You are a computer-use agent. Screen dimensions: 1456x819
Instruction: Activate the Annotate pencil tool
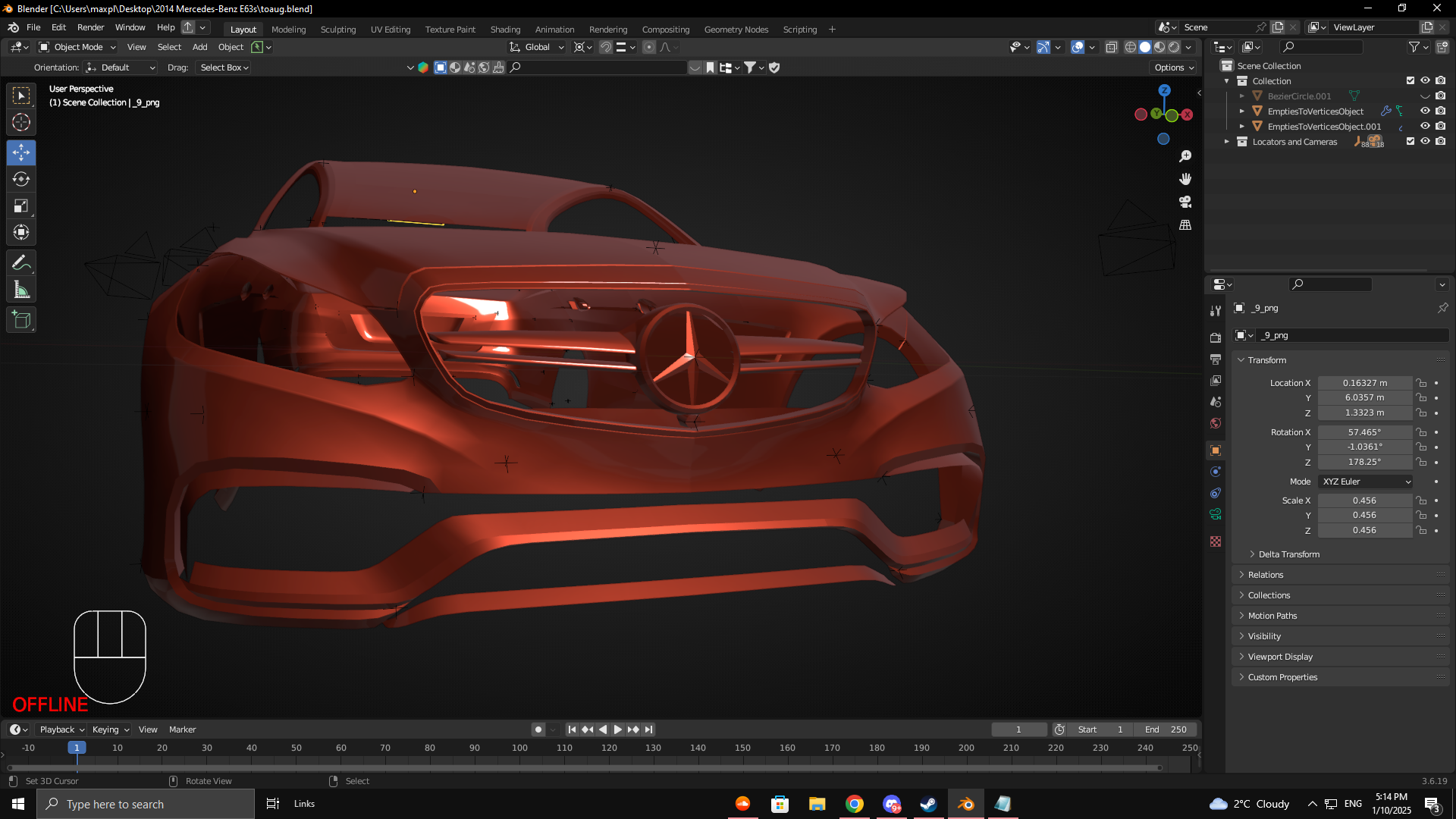pos(21,263)
